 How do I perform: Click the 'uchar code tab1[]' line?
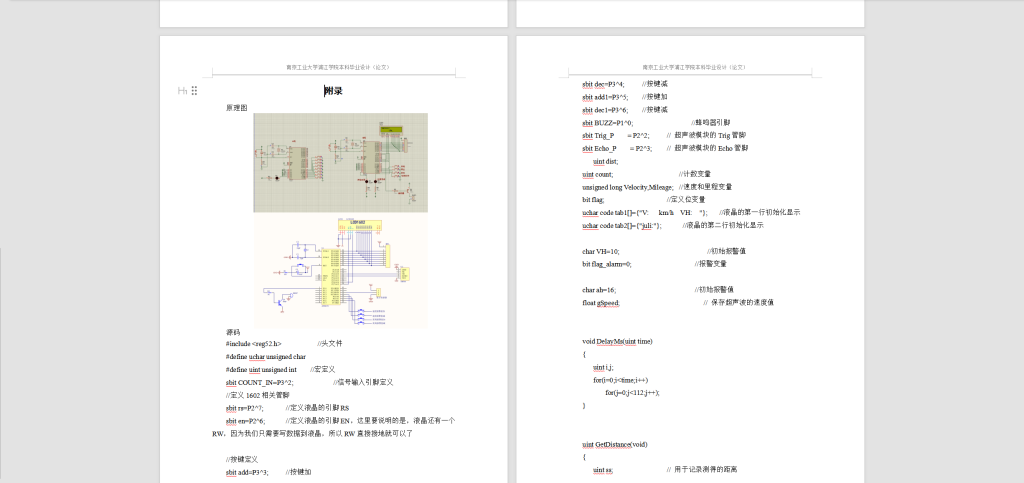645,213
